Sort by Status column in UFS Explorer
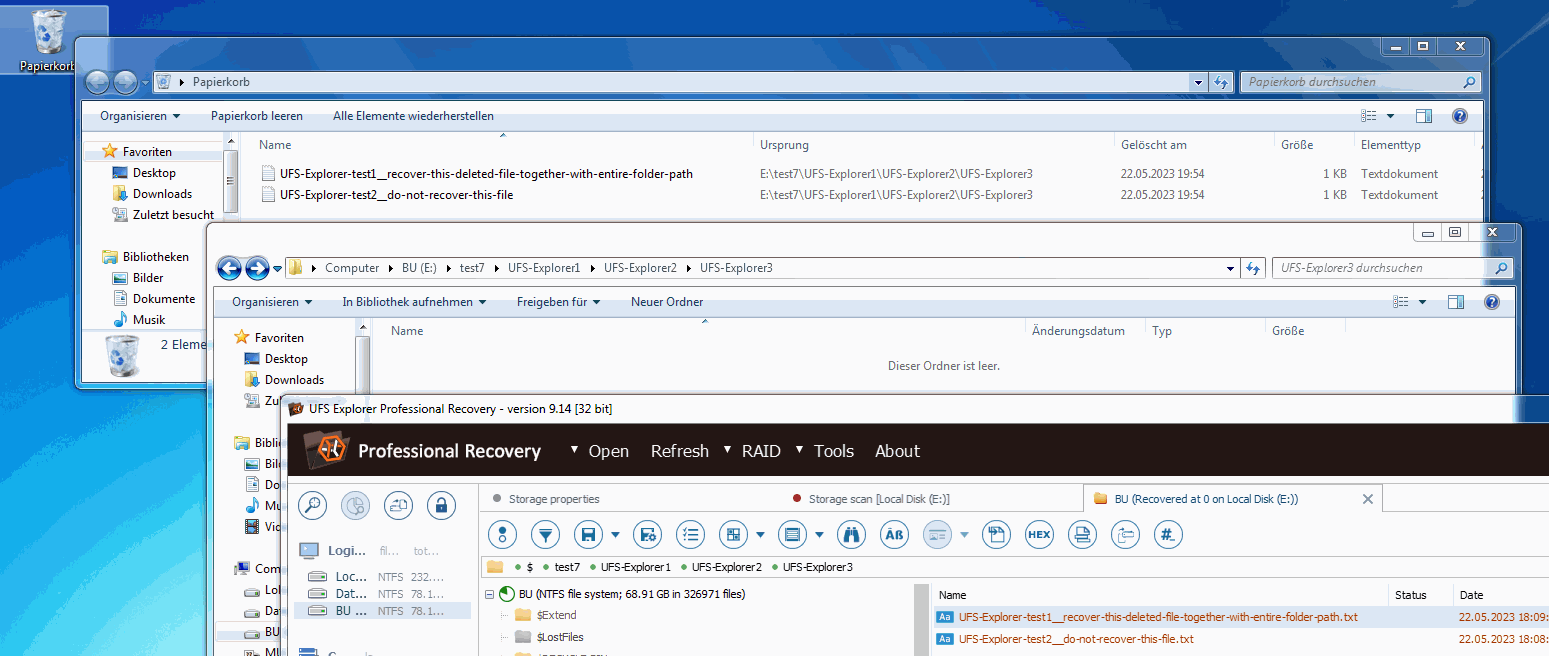 pos(1410,595)
